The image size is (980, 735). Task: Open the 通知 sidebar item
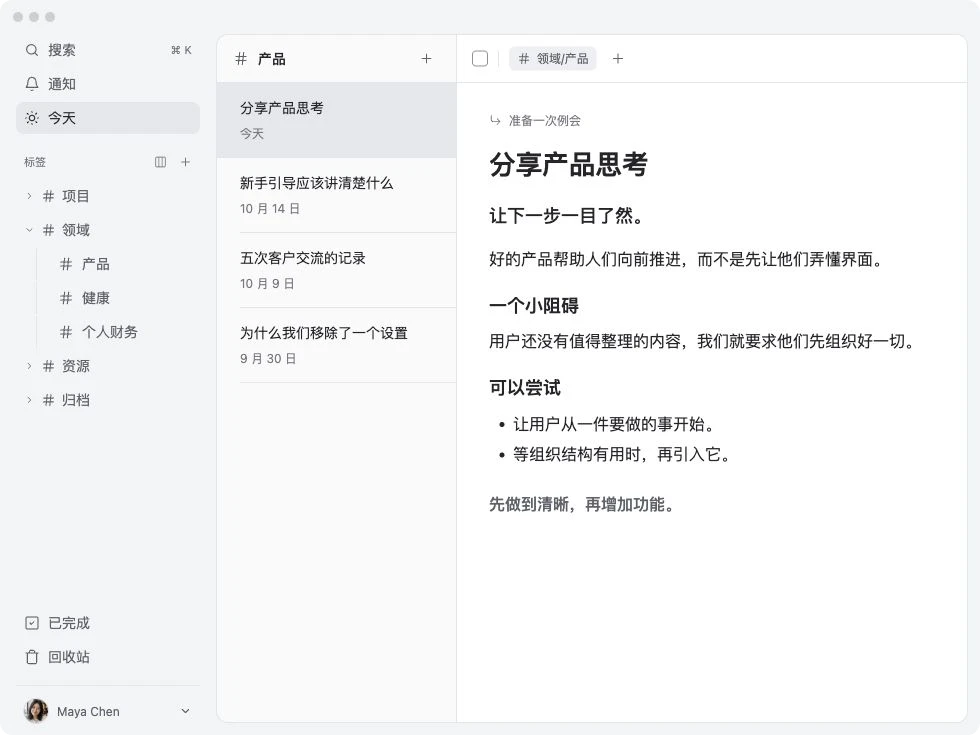tap(108, 84)
